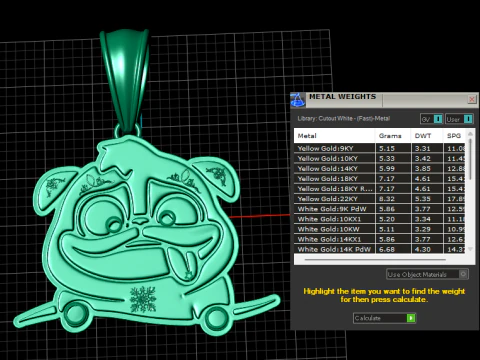
Task: Click the SPG column header
Action: [x=454, y=136]
